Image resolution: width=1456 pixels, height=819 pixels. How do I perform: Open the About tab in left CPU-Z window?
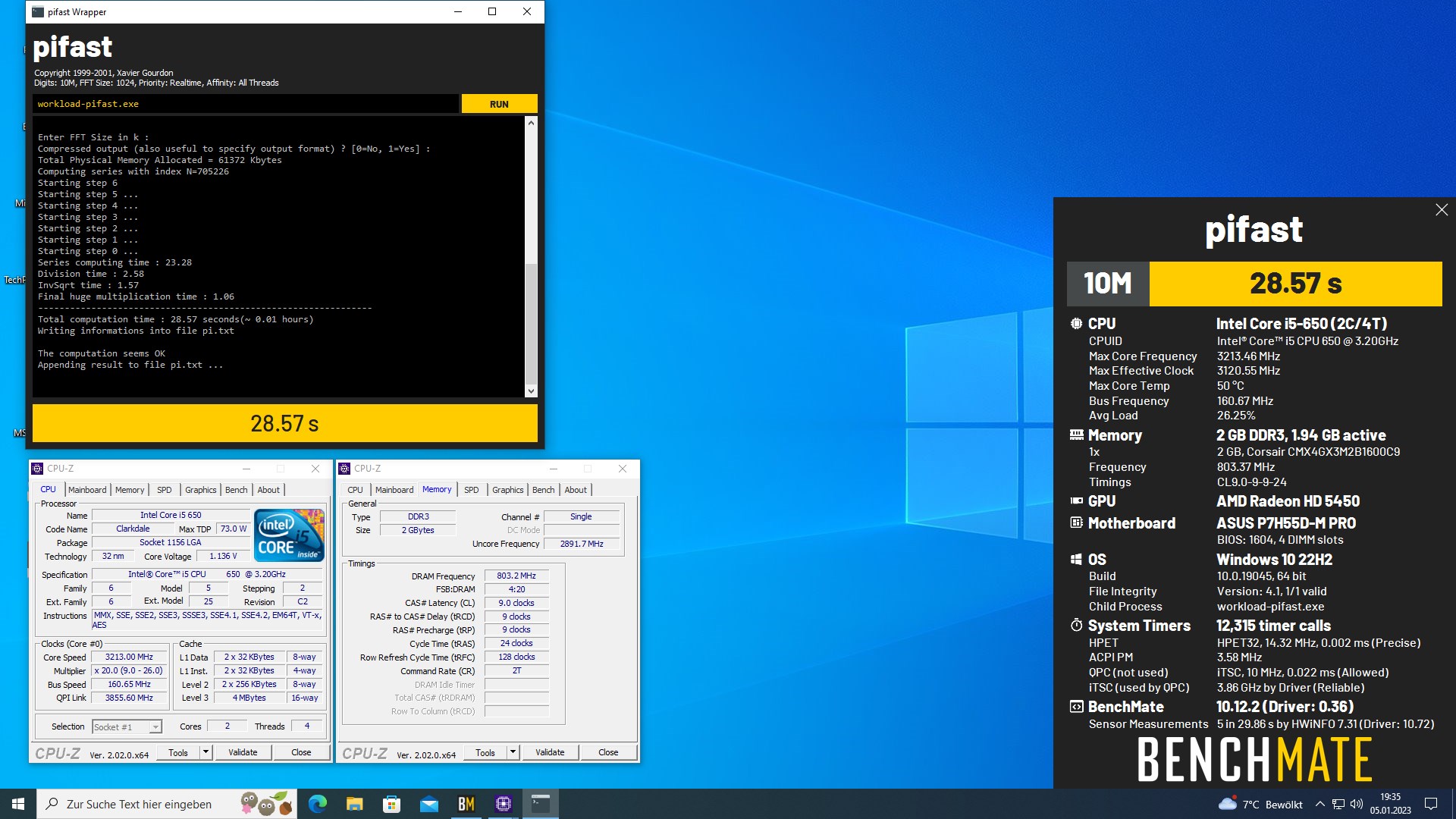tap(268, 490)
